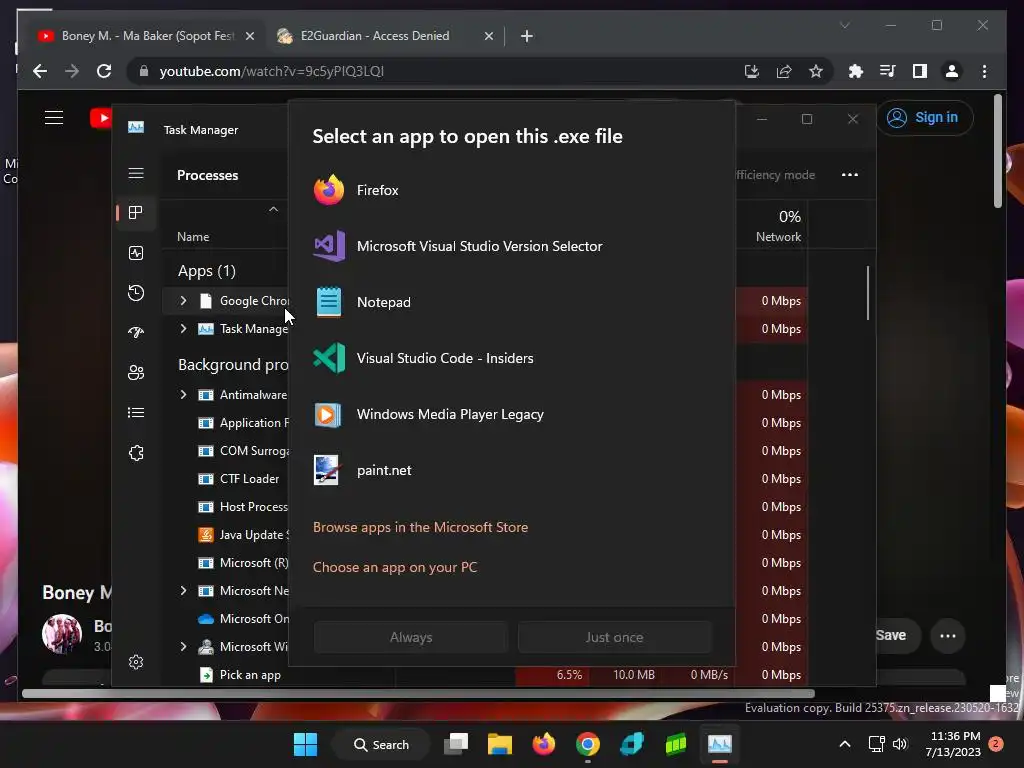Open Task View on taskbar

click(456, 744)
